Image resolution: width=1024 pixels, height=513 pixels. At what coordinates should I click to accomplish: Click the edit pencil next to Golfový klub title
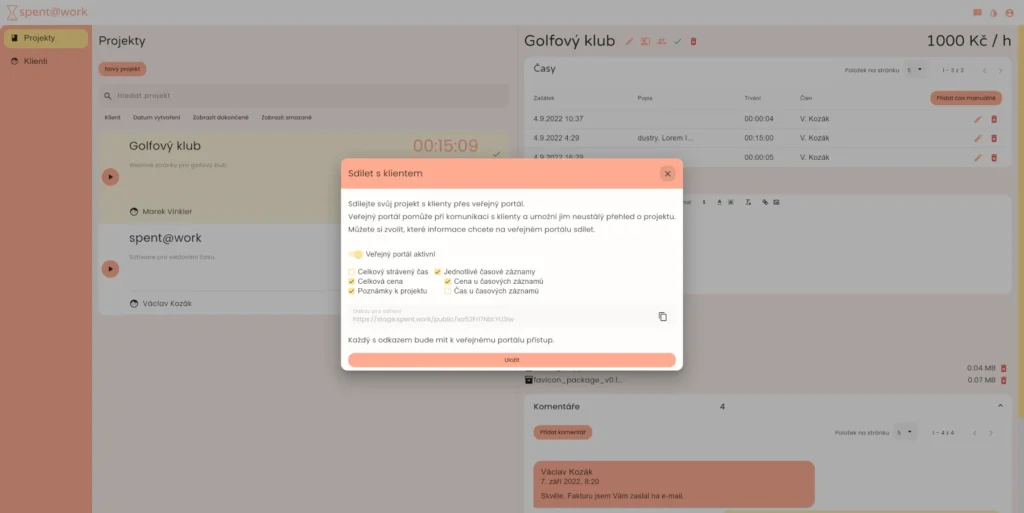(629, 41)
